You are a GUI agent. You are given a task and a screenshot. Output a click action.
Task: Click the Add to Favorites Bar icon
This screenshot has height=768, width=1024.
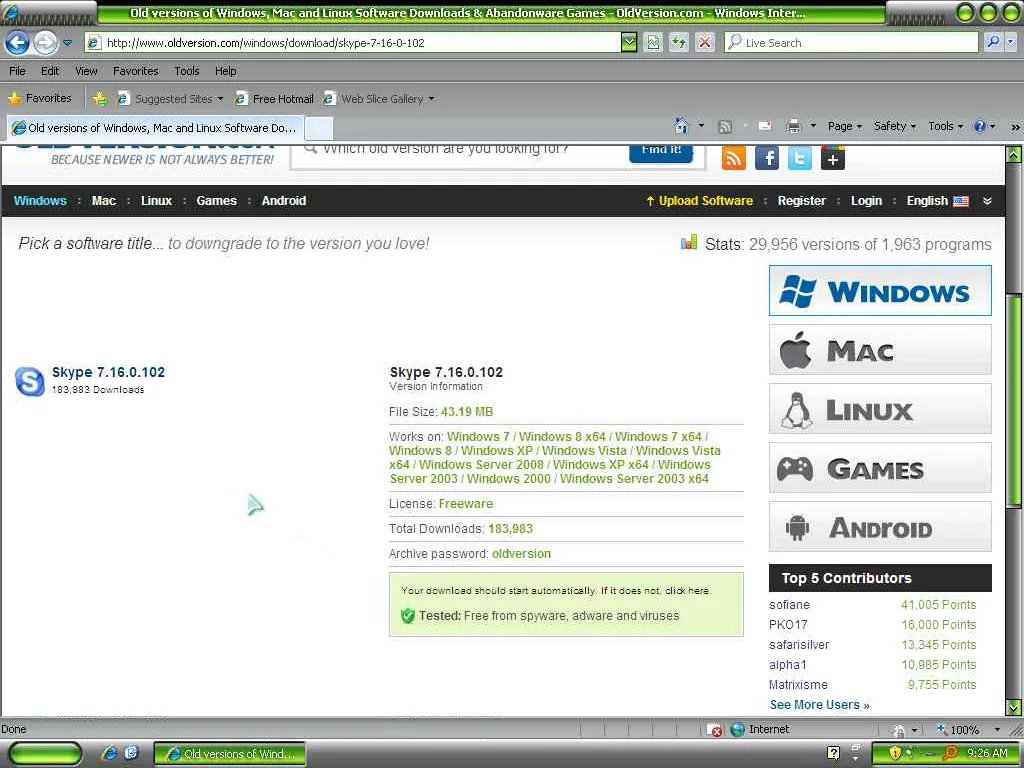[x=100, y=99]
